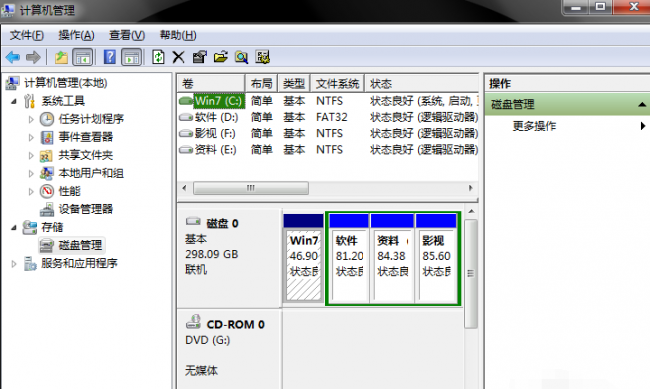Collapse the 存储 tree node
The height and width of the screenshot is (389, 650).
[x=14, y=228]
